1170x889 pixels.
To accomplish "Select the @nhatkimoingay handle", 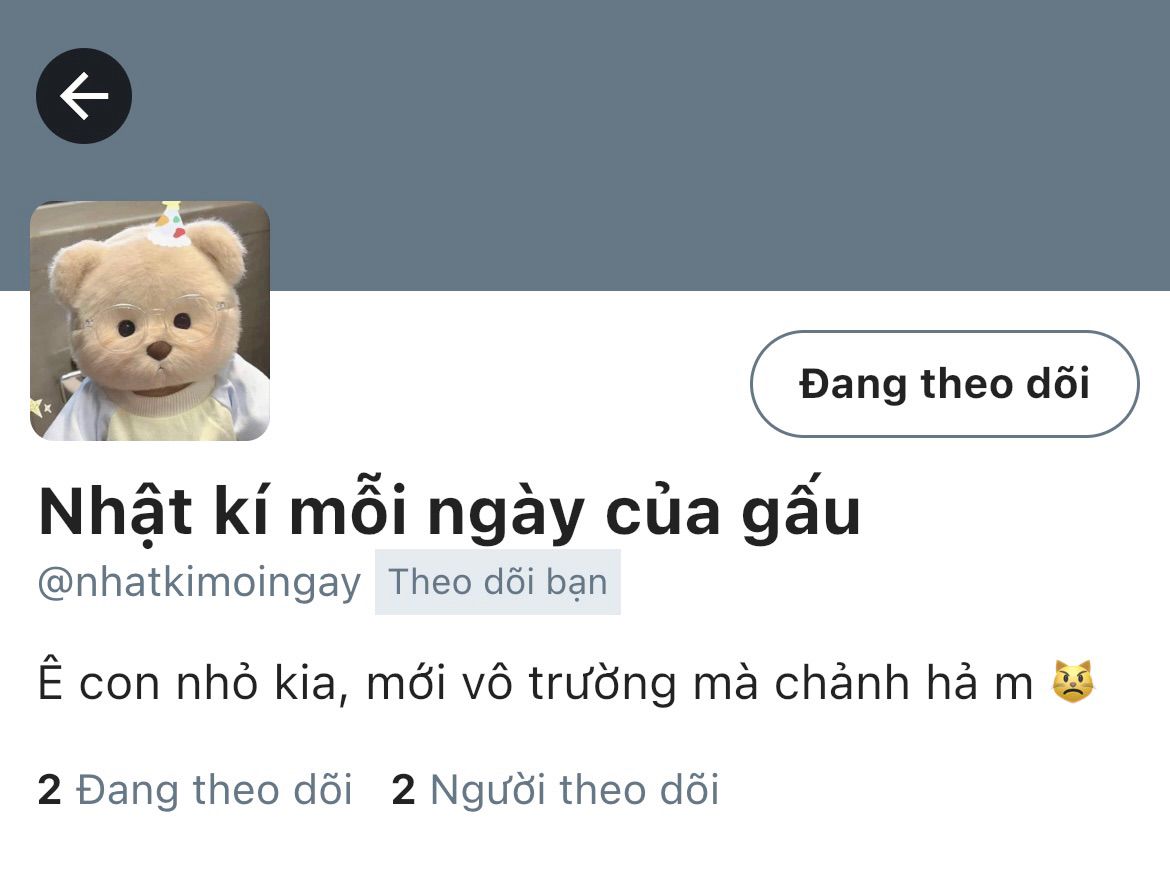I will pos(199,583).
